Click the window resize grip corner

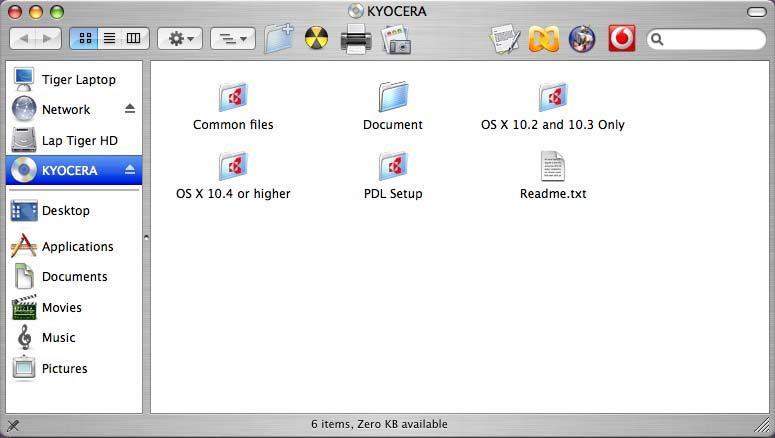[x=762, y=425]
